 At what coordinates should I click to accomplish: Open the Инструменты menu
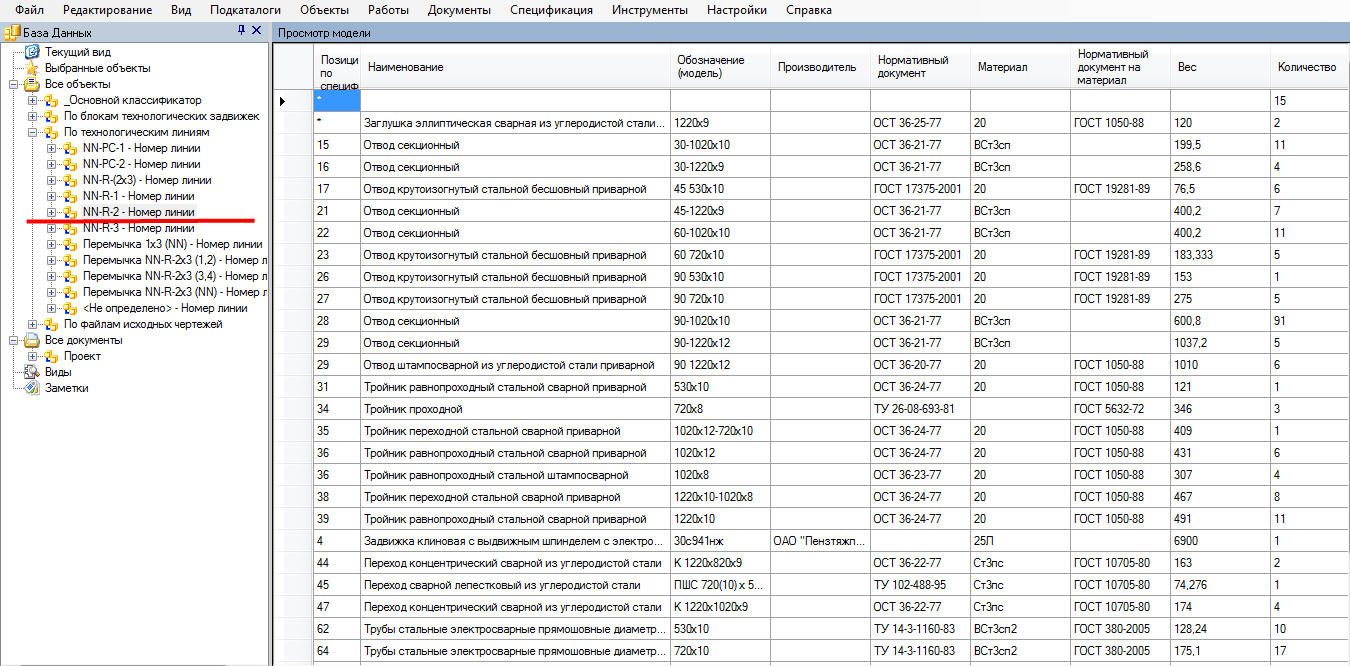click(651, 10)
